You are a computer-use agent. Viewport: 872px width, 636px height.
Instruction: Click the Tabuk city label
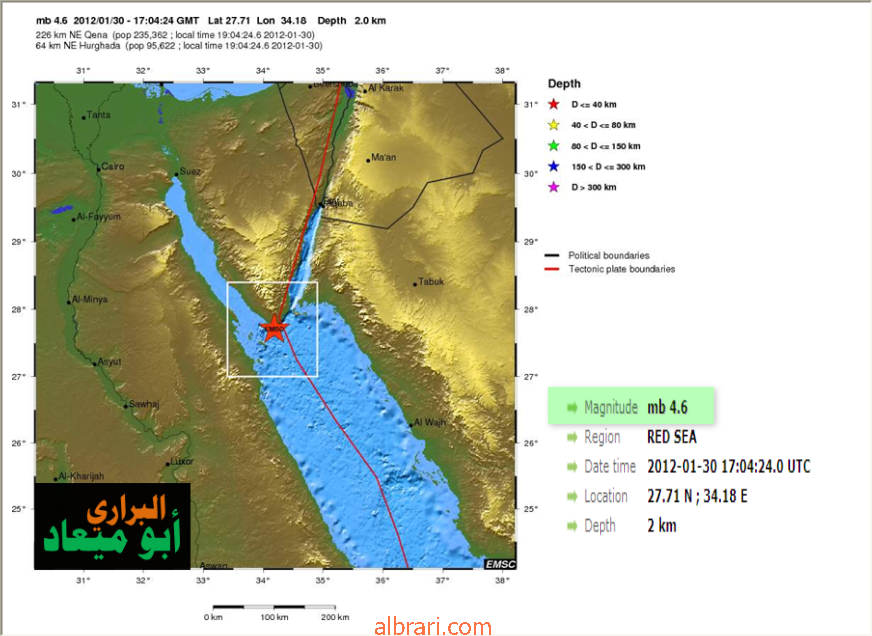431,281
